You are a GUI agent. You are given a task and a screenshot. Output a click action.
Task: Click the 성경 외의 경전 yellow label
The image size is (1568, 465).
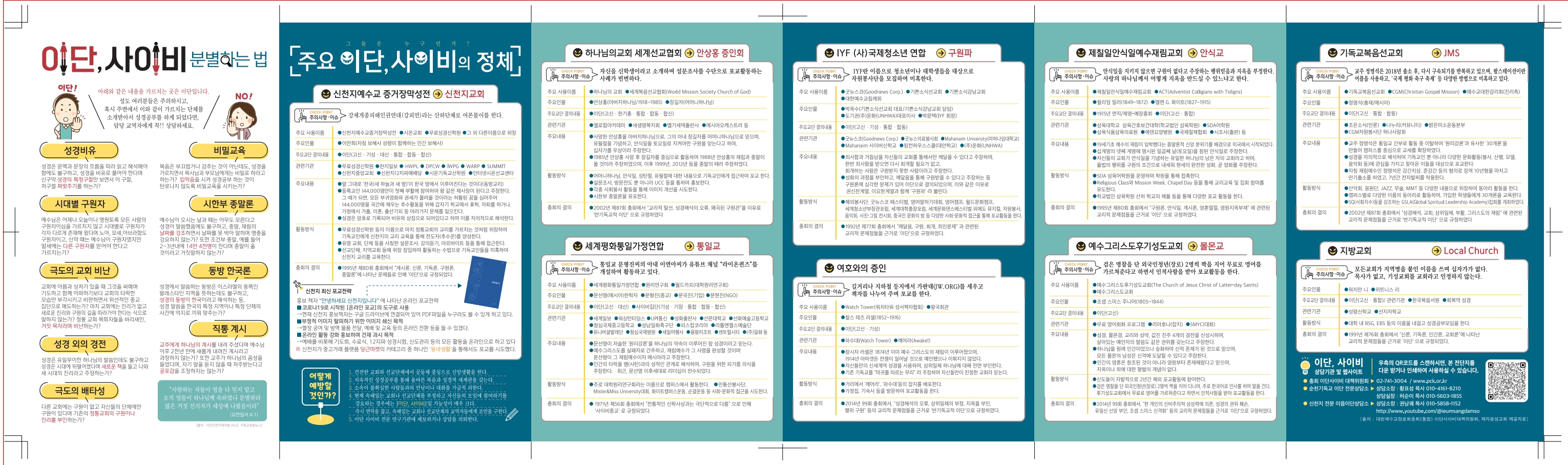[80, 345]
